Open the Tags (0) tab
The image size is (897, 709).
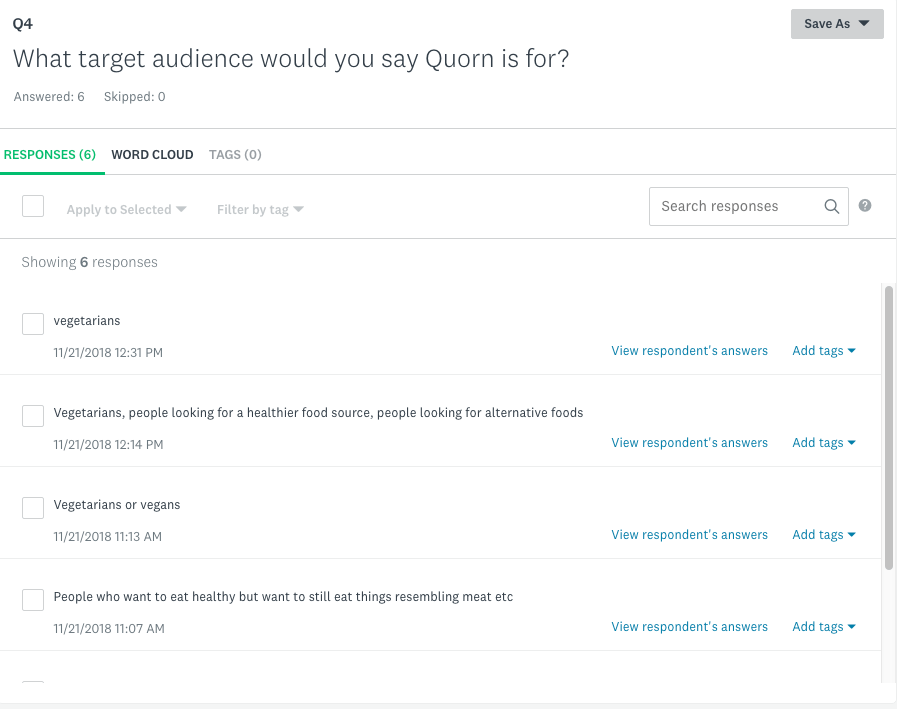[235, 155]
